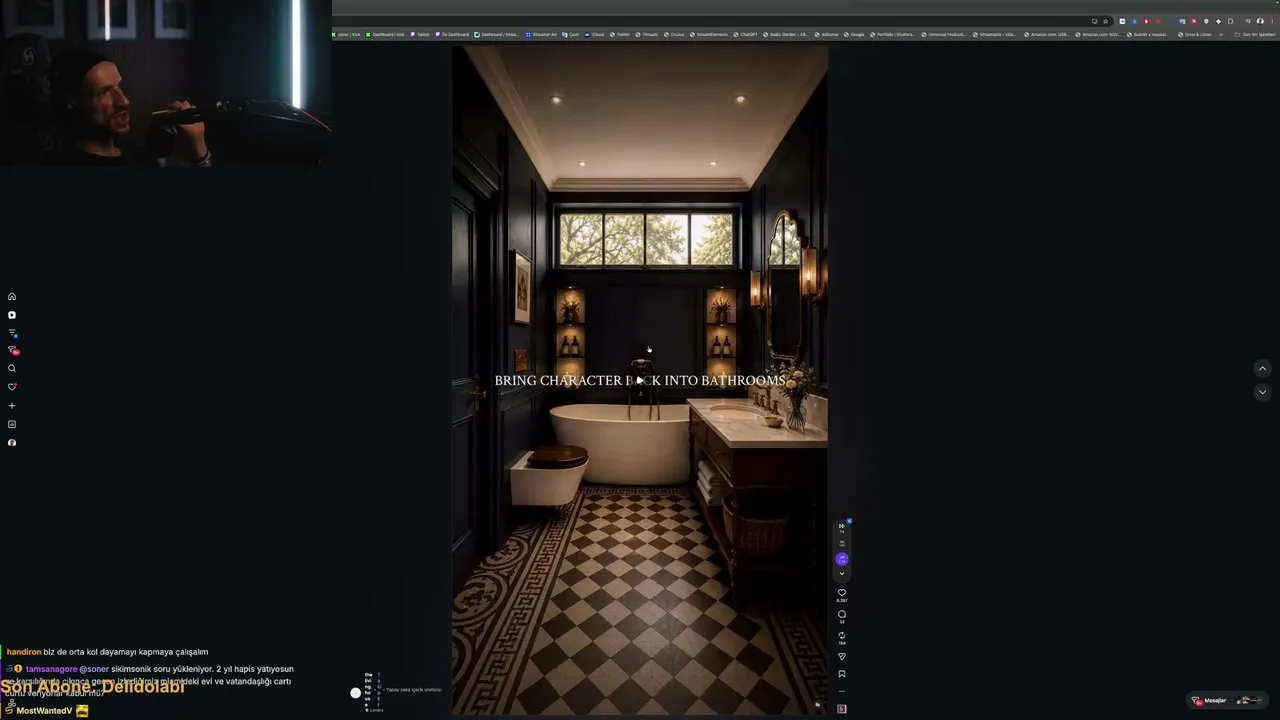Play the reel using center play button
This screenshot has width=1280, height=720.
[640, 380]
